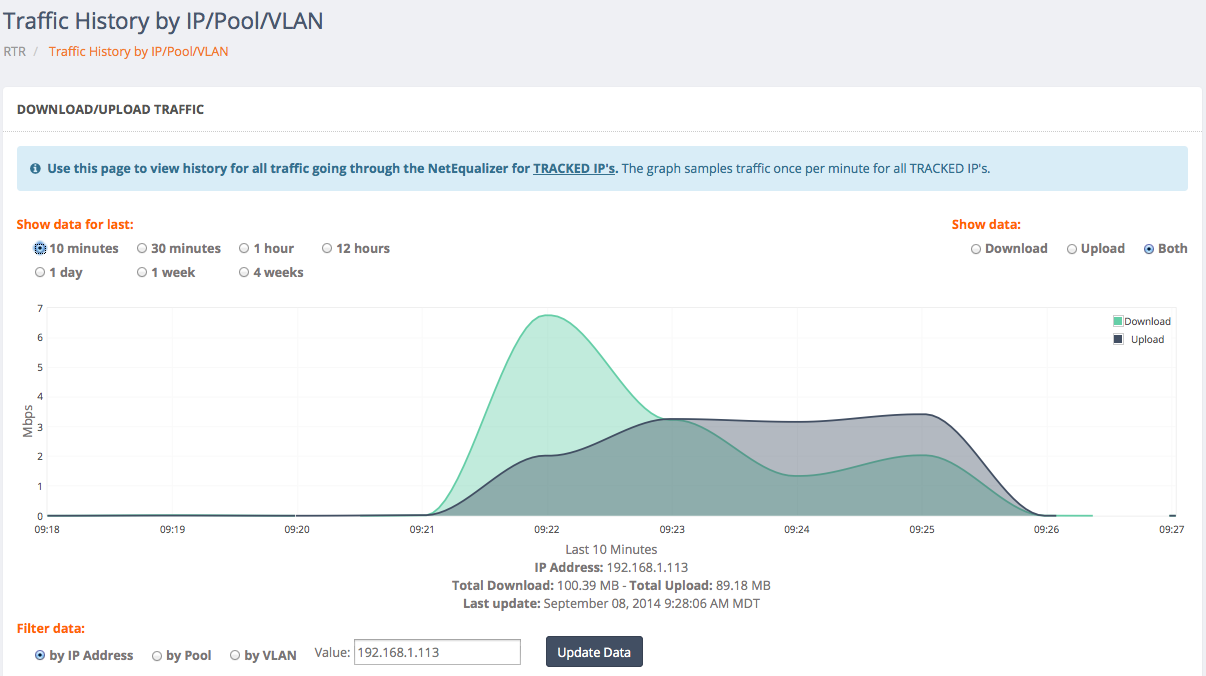Select the Both data option
The image size is (1206, 676).
(x=1149, y=249)
